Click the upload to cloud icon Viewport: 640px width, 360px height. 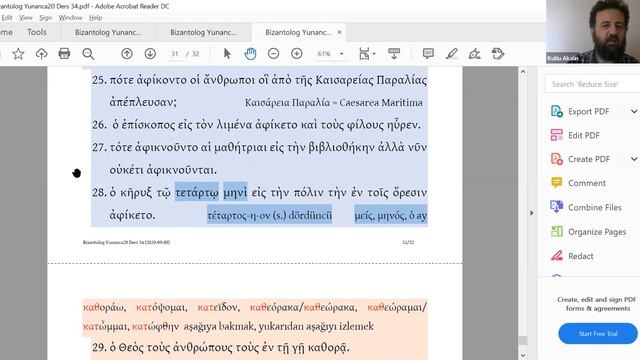tap(41, 54)
